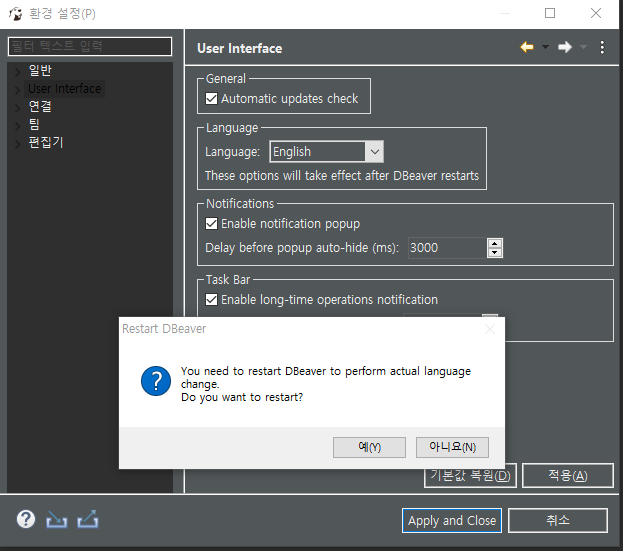Select User Interface in the tree

(x=65, y=88)
